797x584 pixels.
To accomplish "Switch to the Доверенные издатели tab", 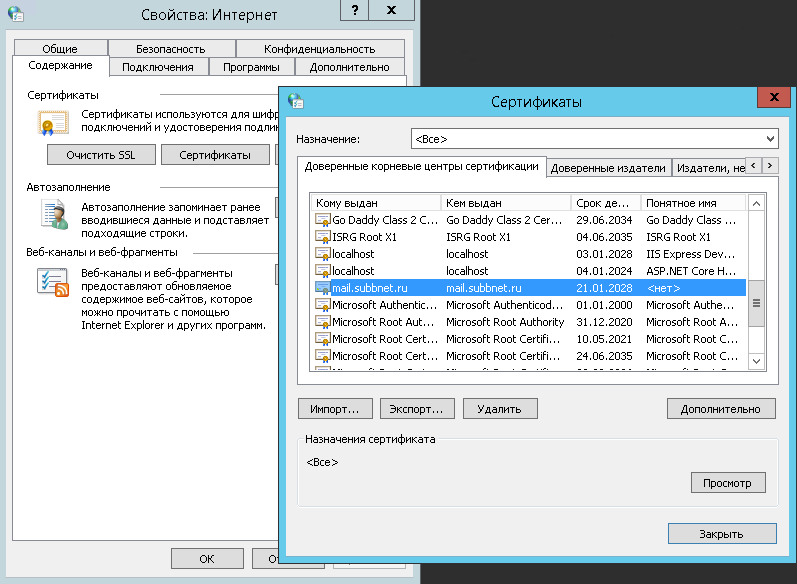I will point(608,168).
